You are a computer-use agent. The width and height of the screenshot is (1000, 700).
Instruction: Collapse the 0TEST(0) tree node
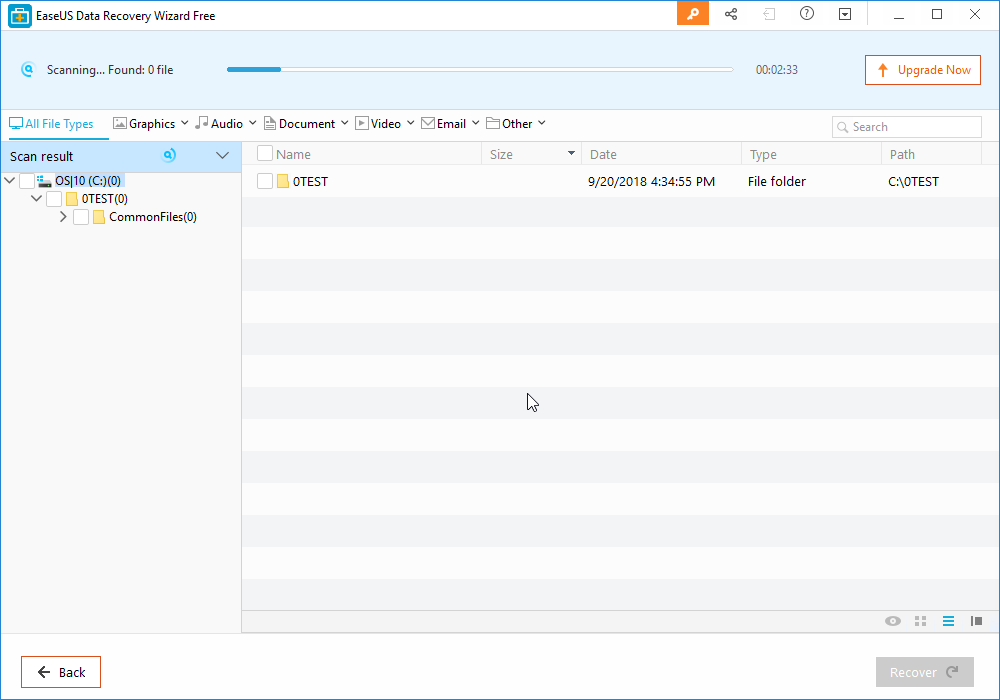tap(37, 198)
